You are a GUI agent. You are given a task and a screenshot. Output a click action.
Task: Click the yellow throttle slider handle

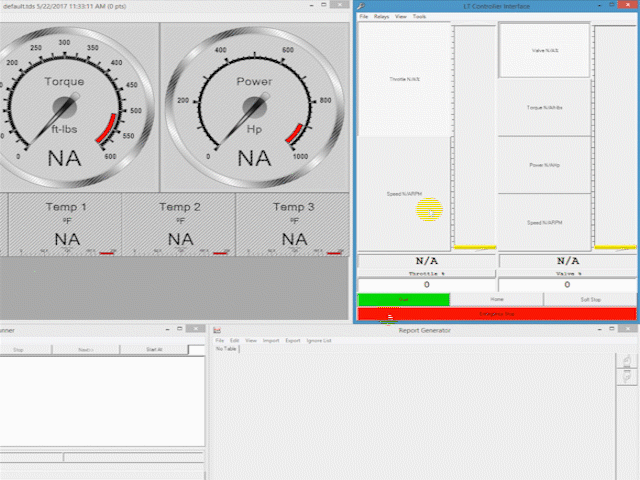click(475, 247)
